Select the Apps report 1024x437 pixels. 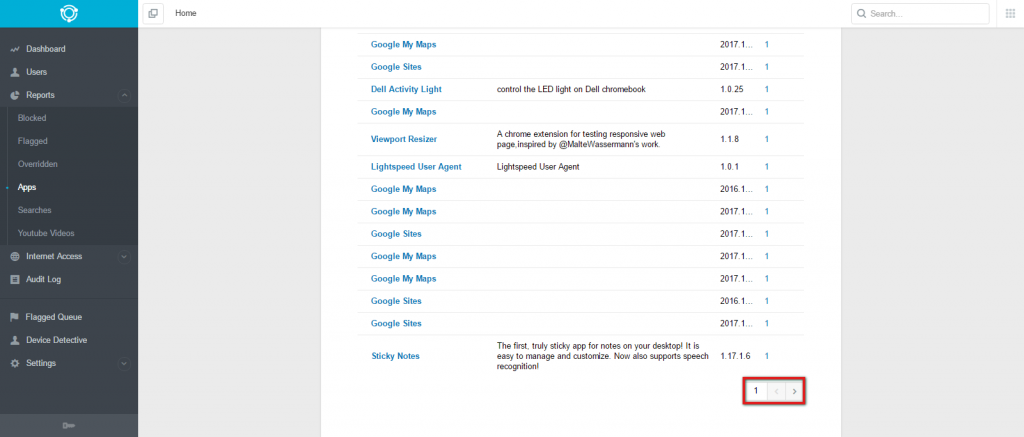pyautogui.click(x=27, y=187)
